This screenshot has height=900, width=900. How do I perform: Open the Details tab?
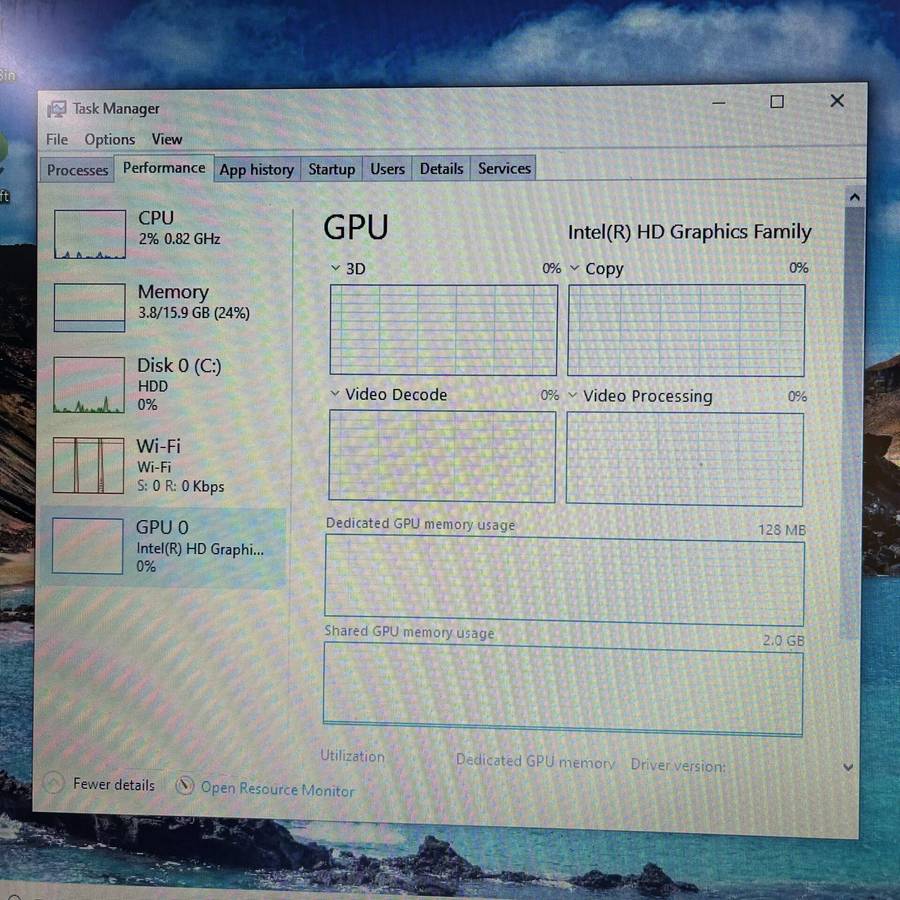click(441, 168)
